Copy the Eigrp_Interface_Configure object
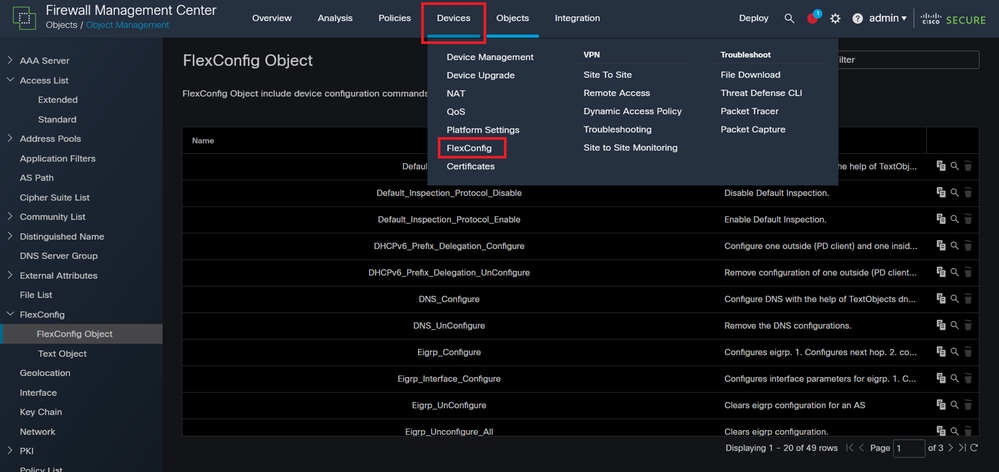Viewport: 999px width, 472px height. [940, 378]
